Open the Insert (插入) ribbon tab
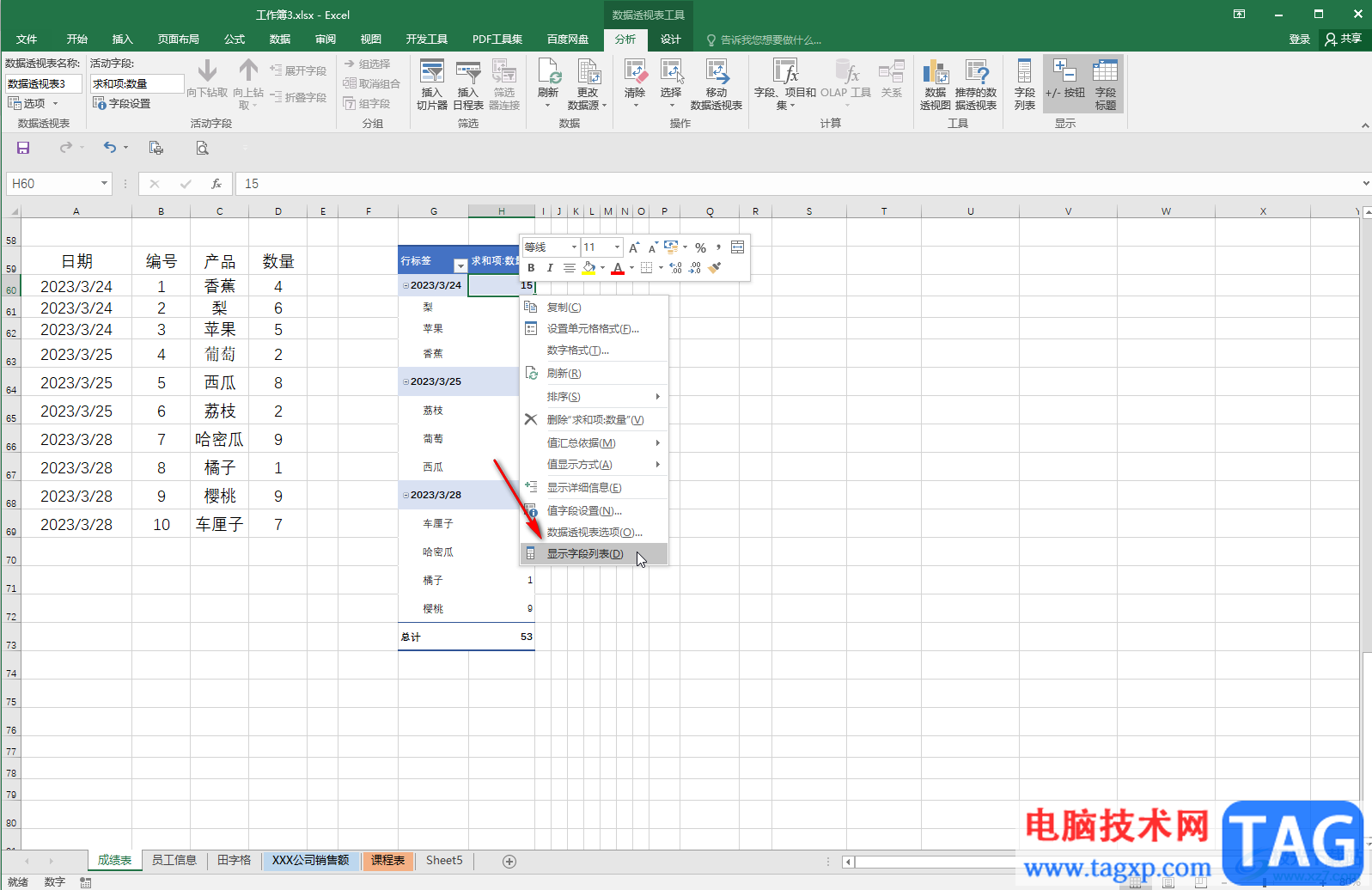 coord(122,40)
